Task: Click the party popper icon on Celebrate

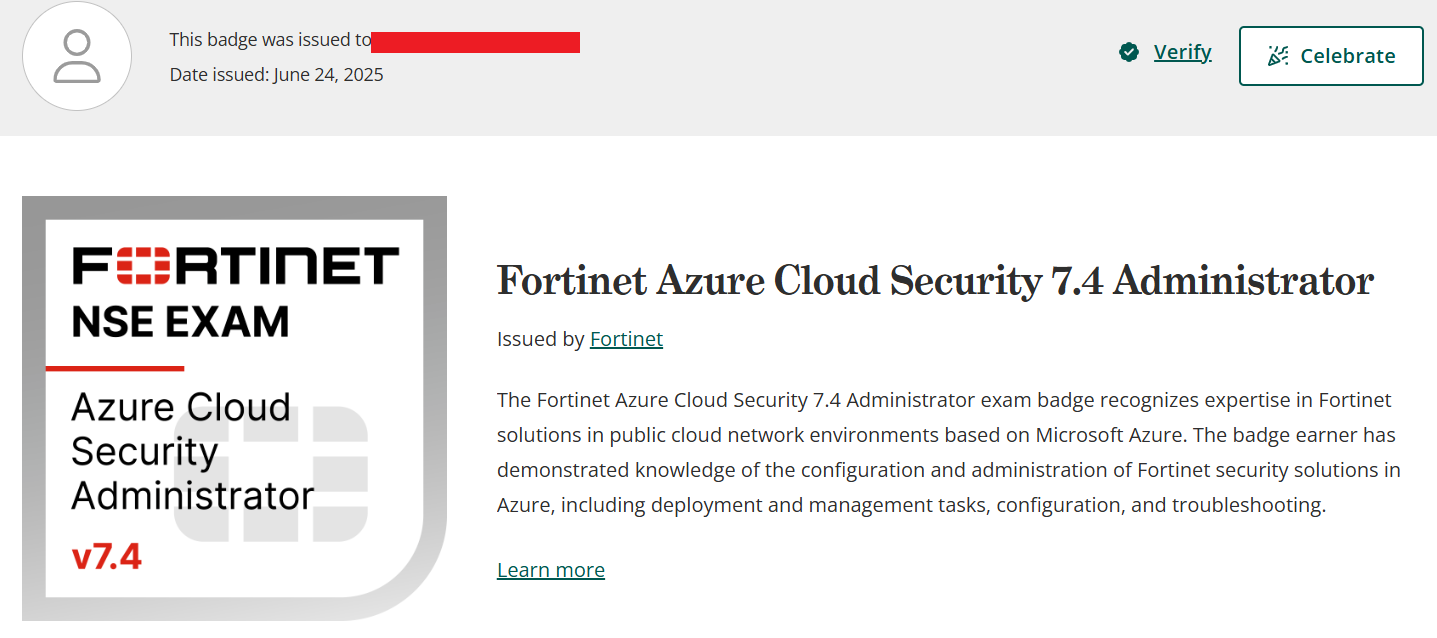Action: point(1278,56)
